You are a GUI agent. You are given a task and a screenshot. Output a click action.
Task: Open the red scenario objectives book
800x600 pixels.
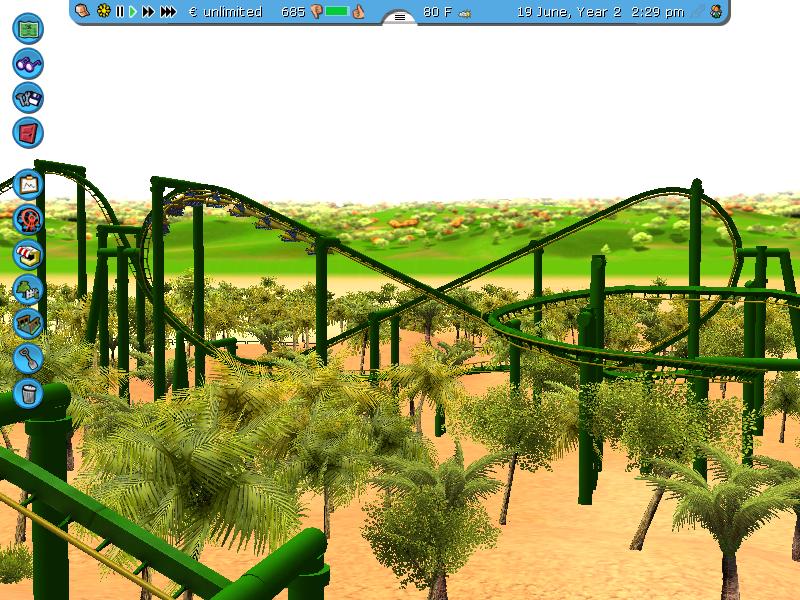[28, 133]
